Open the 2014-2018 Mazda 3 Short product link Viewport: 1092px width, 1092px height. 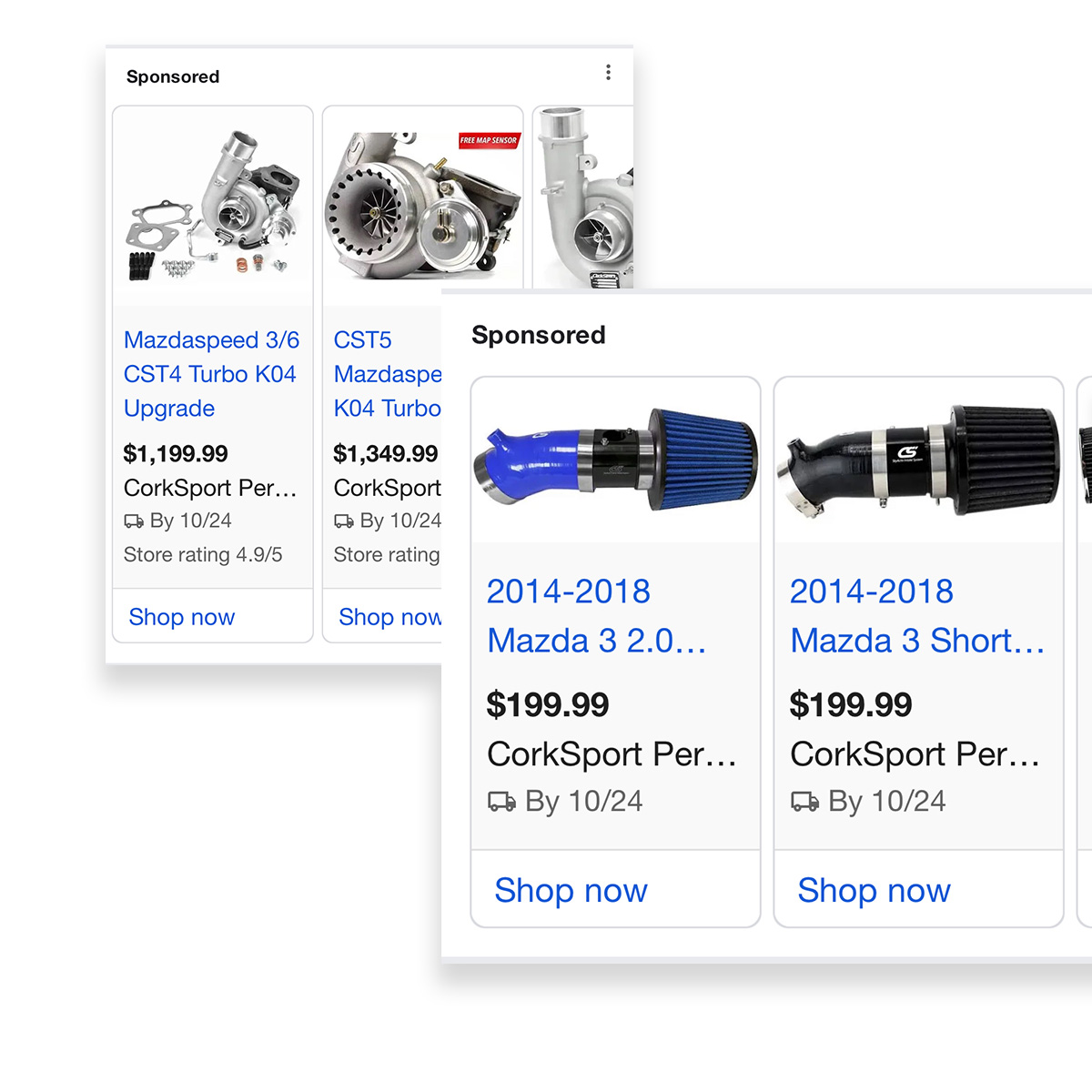click(x=916, y=616)
